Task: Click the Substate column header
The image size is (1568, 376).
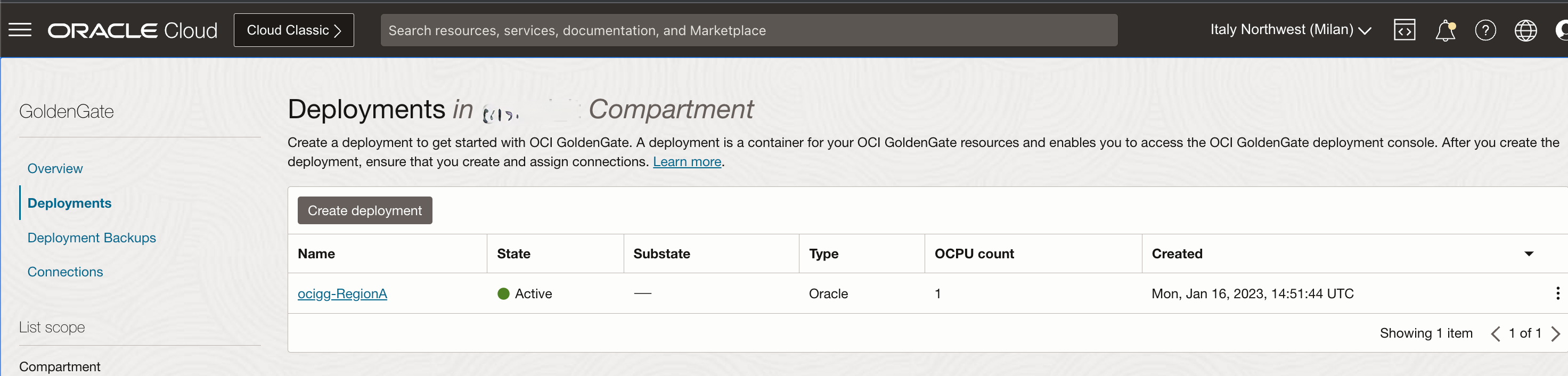Action: pos(661,254)
